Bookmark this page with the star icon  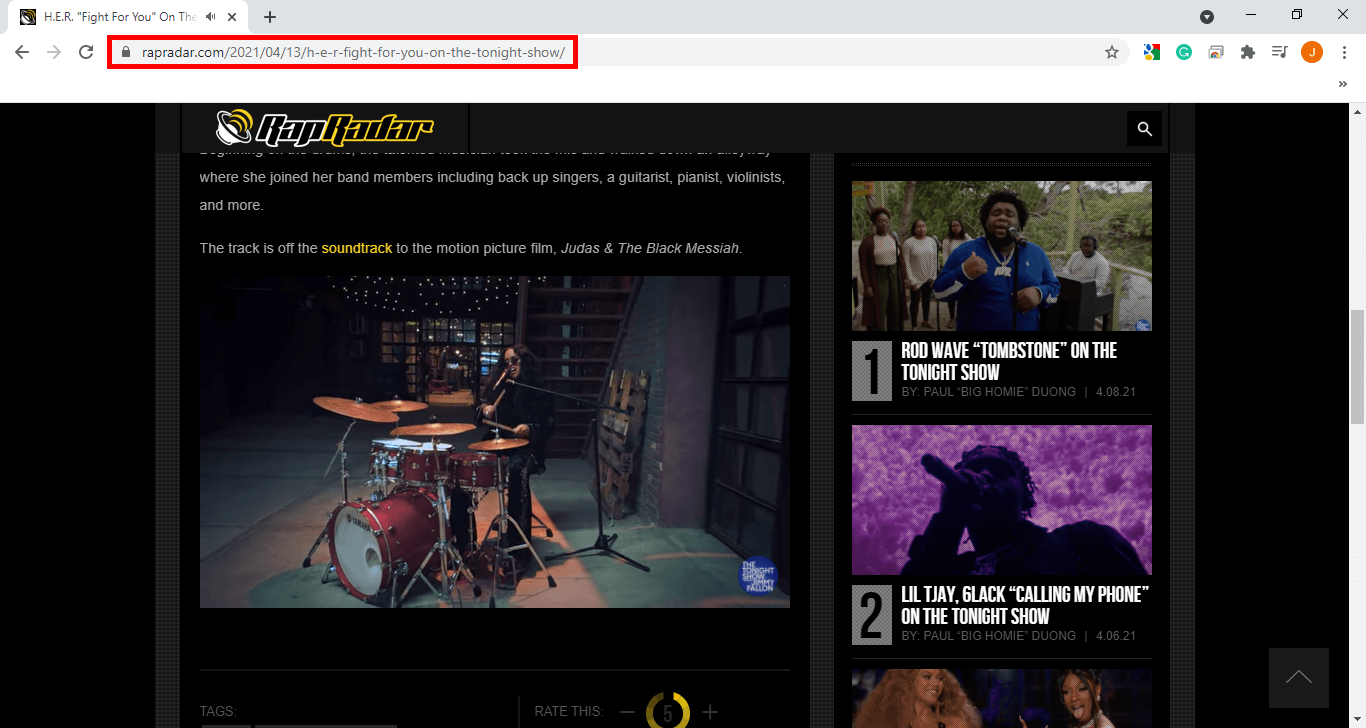point(1112,52)
